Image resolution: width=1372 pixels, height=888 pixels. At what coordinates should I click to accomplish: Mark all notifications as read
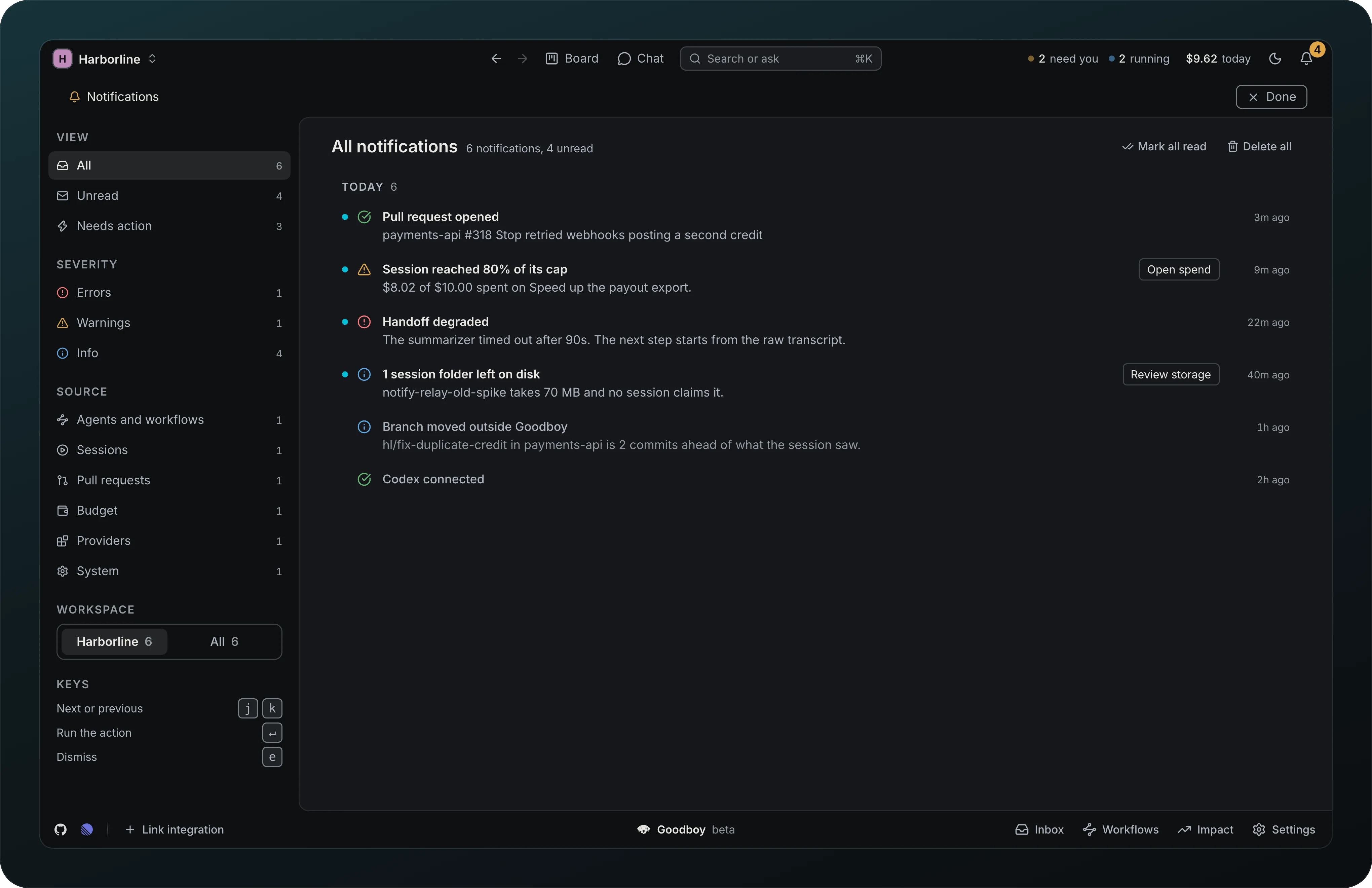pyautogui.click(x=1164, y=146)
